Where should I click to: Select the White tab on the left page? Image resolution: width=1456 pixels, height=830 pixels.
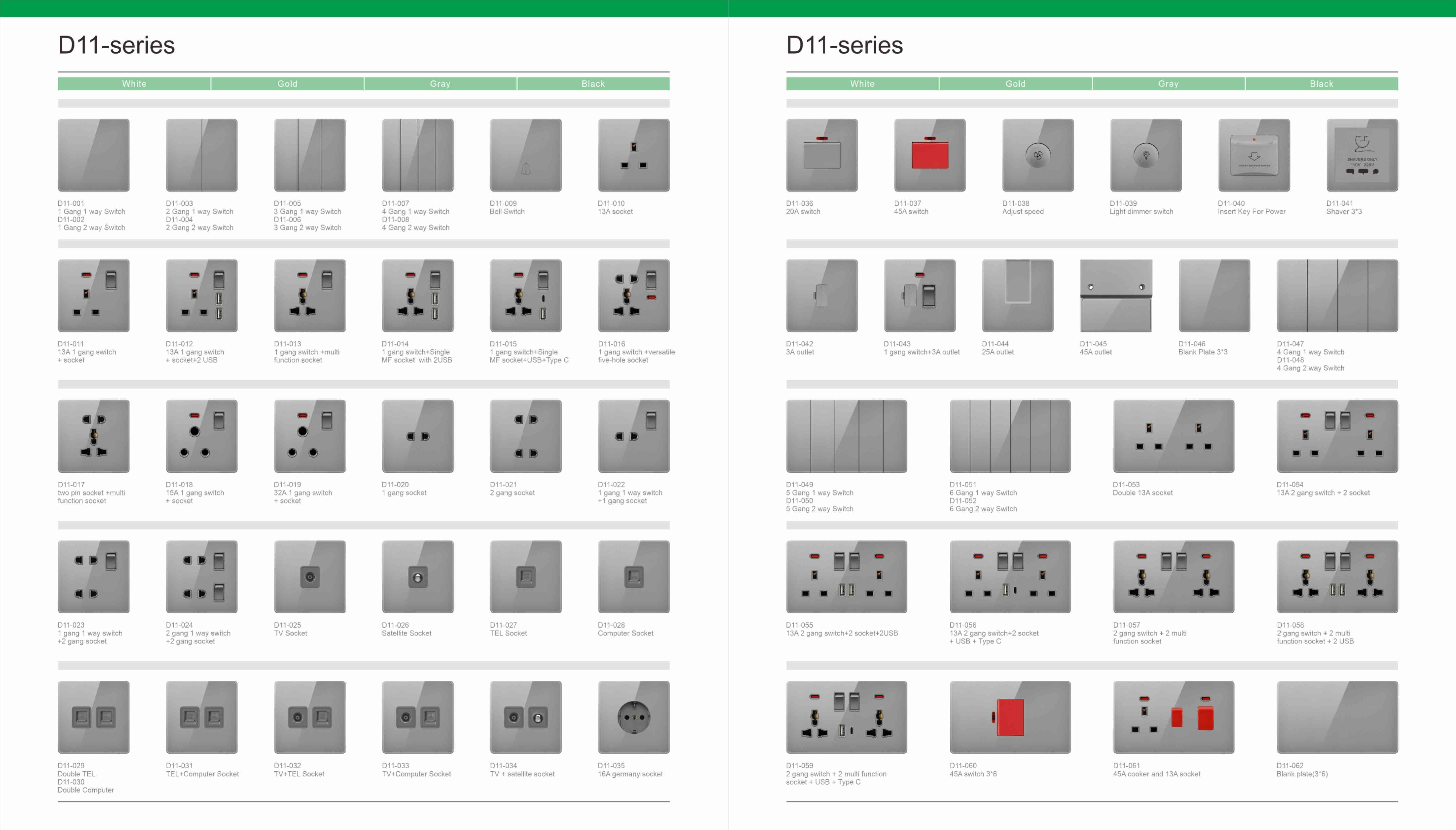[134, 84]
